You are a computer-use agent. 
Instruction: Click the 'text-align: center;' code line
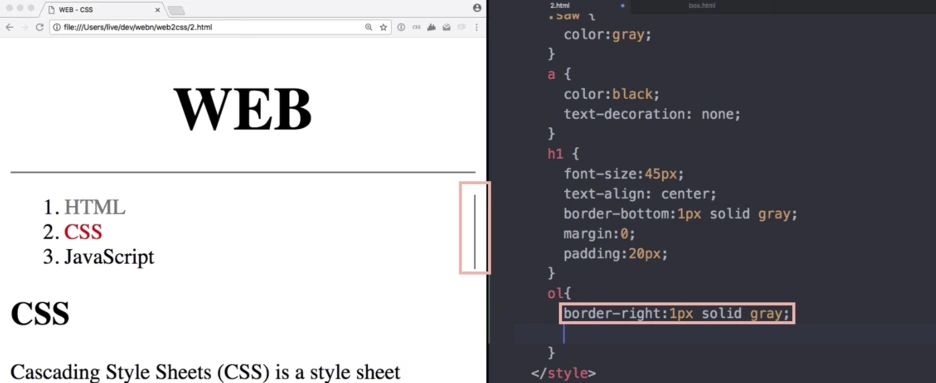tap(639, 194)
